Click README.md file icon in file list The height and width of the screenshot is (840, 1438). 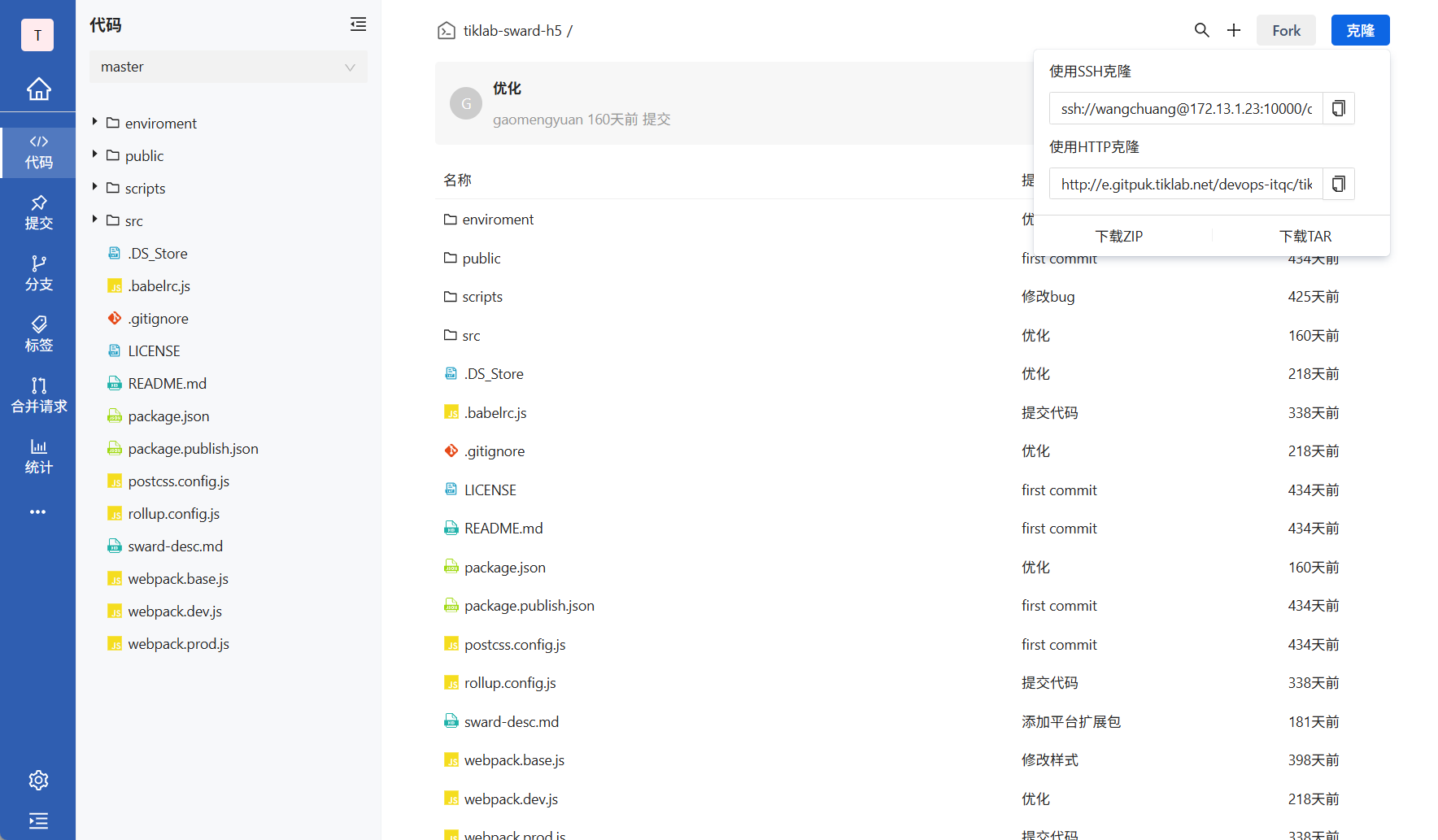click(x=451, y=528)
